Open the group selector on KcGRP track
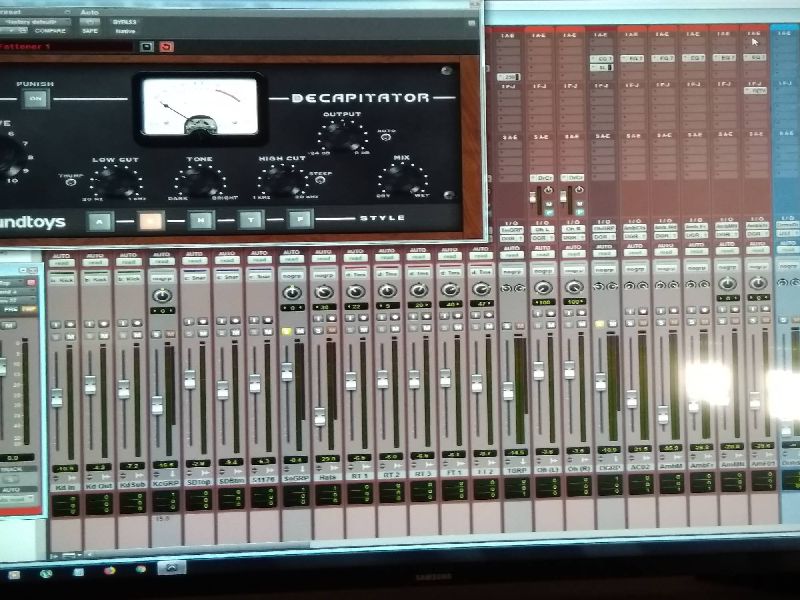Viewport: 800px width, 600px height. [x=162, y=279]
